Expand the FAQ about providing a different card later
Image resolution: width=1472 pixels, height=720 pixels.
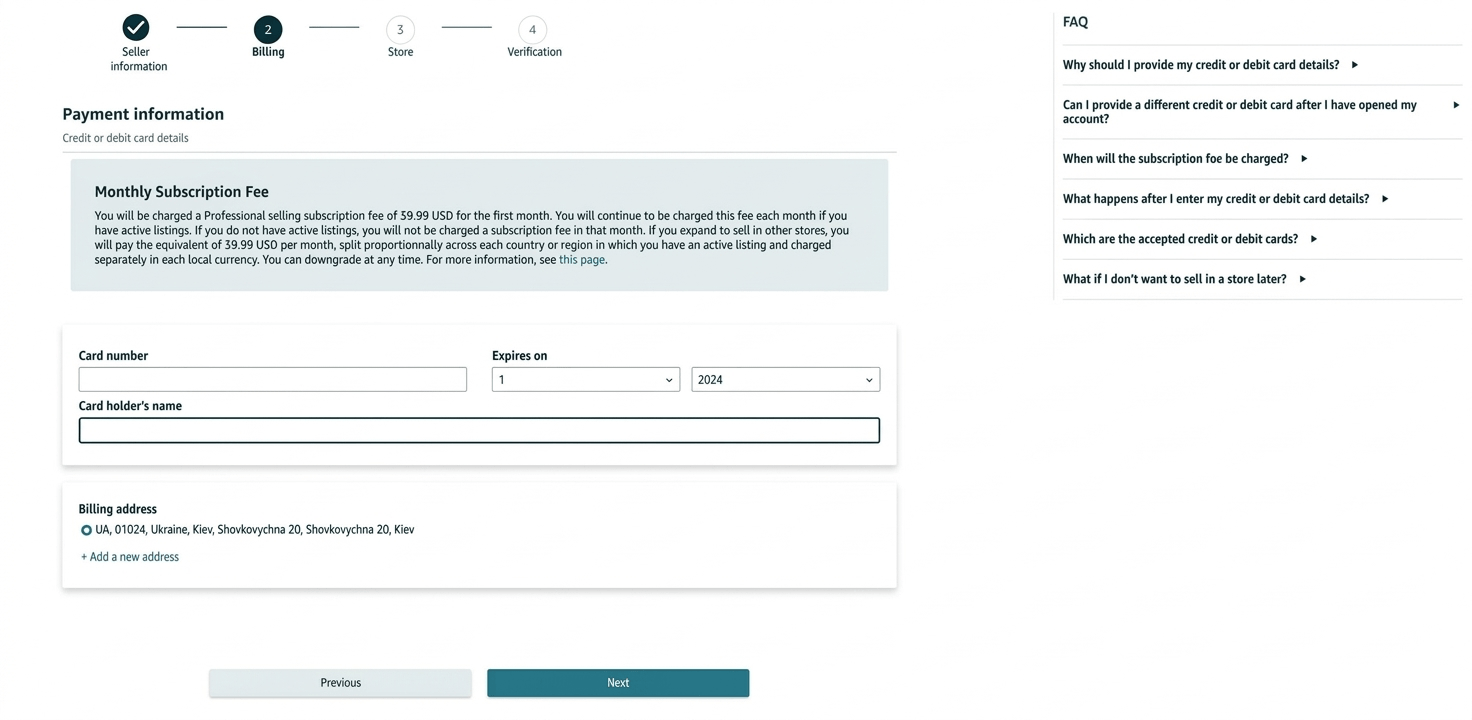1240,111
